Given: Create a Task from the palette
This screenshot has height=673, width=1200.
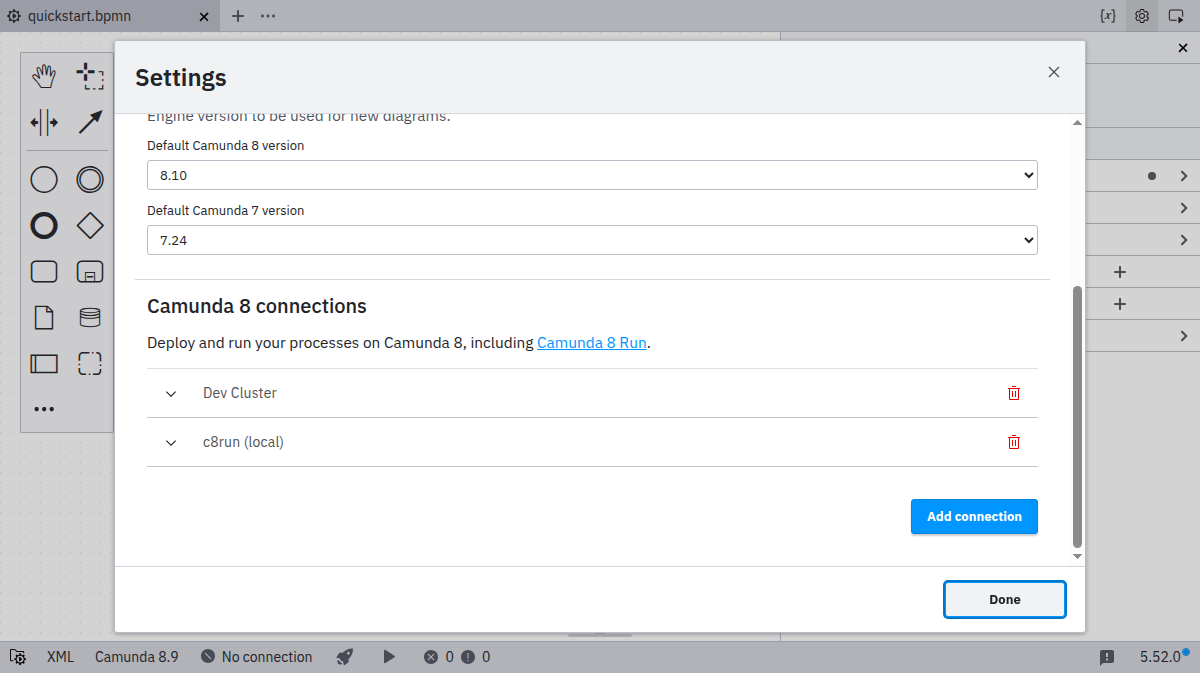Looking at the screenshot, I should pos(44,271).
